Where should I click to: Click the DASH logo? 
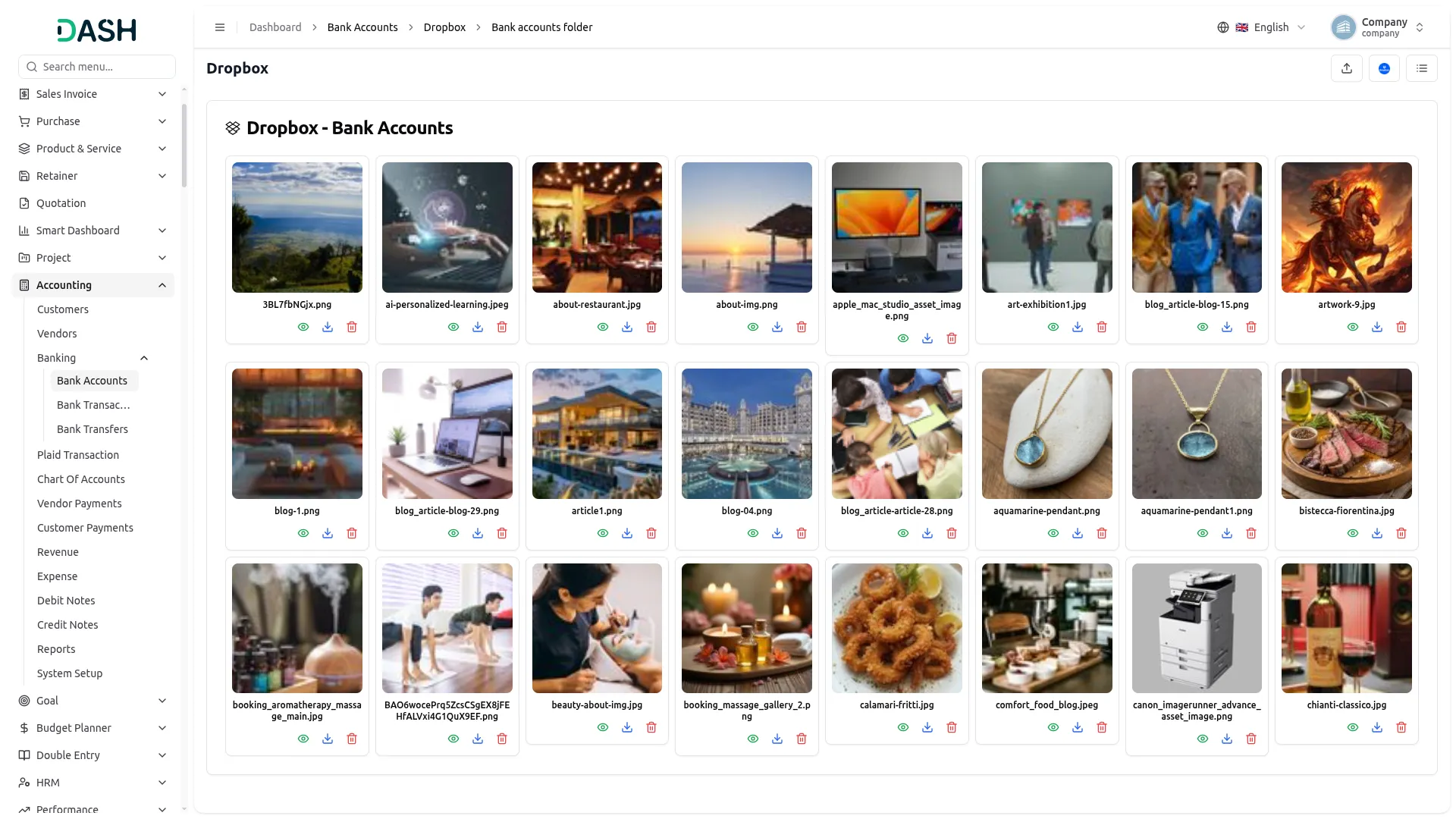pyautogui.click(x=97, y=30)
